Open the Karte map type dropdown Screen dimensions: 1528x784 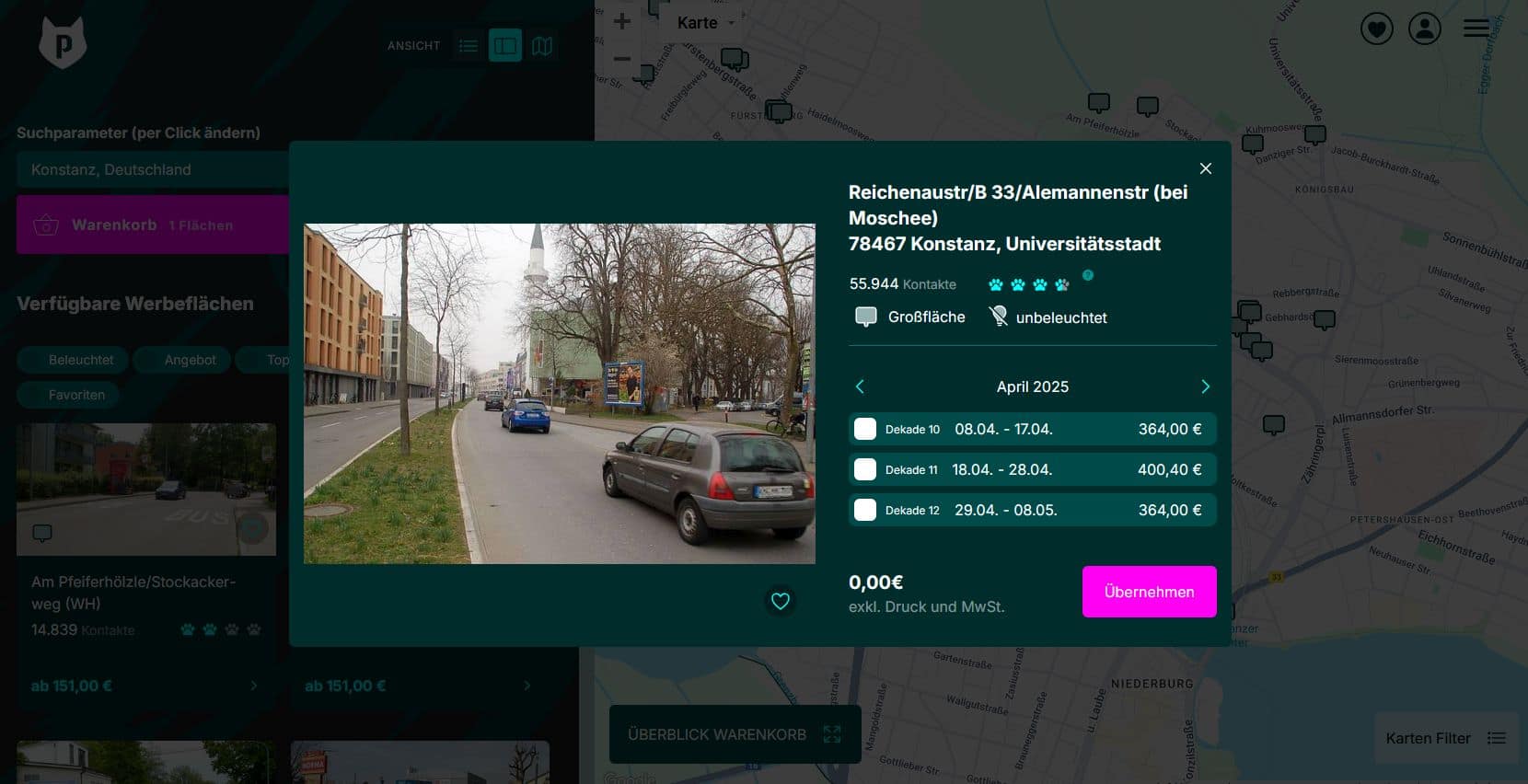(705, 23)
